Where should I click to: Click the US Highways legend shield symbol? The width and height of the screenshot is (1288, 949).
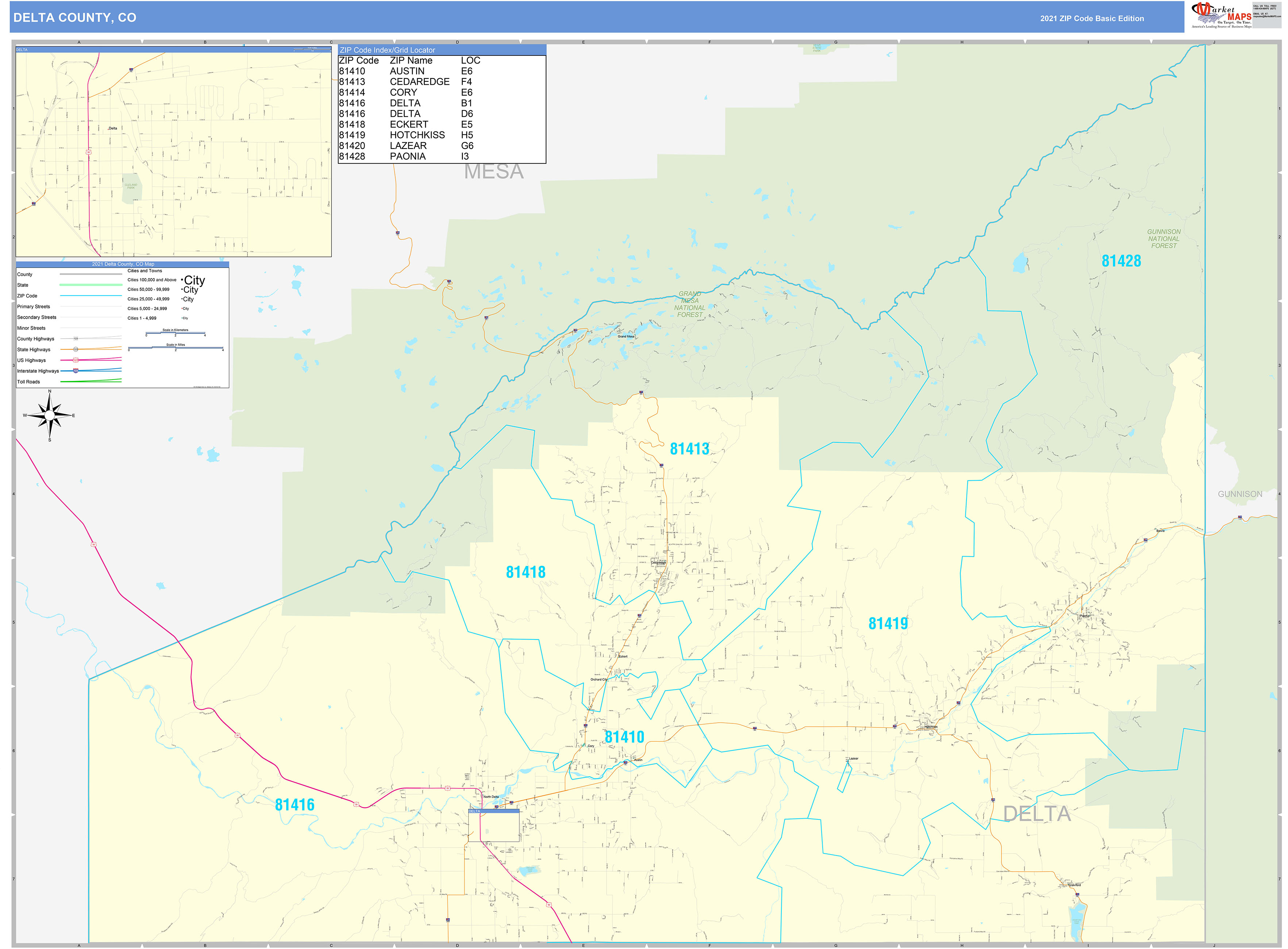click(x=75, y=360)
